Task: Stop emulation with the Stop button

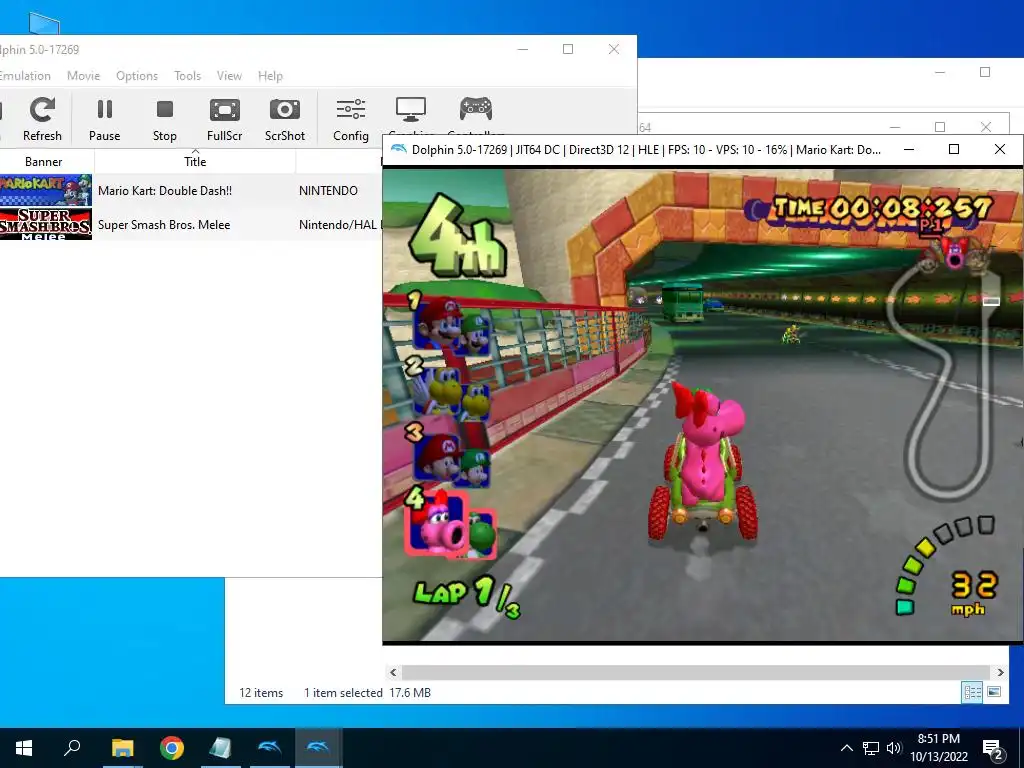Action: click(x=165, y=119)
